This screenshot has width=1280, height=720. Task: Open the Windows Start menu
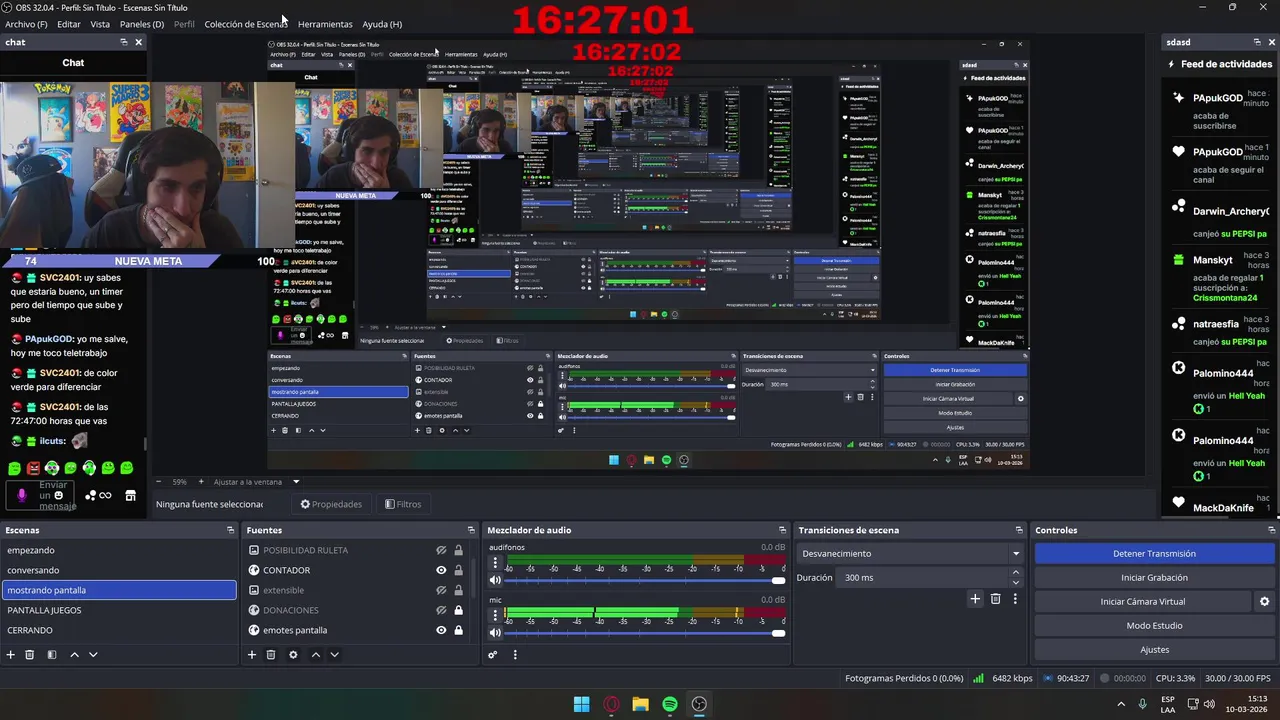coord(581,704)
